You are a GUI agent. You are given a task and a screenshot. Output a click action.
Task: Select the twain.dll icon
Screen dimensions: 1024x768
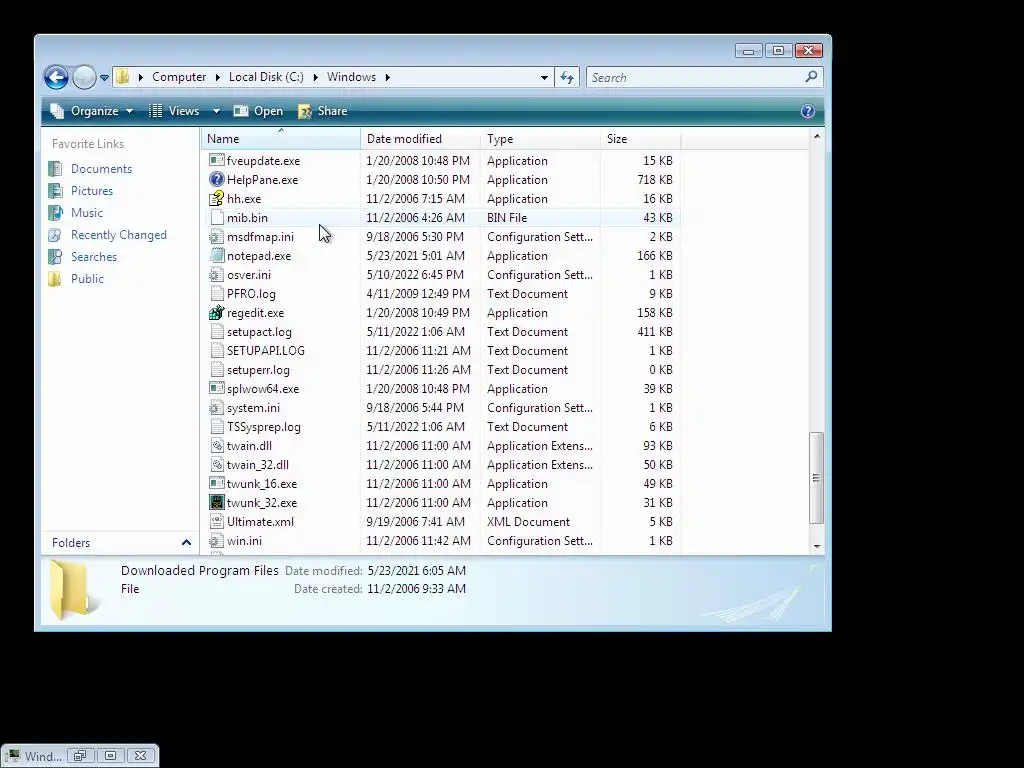(x=217, y=445)
